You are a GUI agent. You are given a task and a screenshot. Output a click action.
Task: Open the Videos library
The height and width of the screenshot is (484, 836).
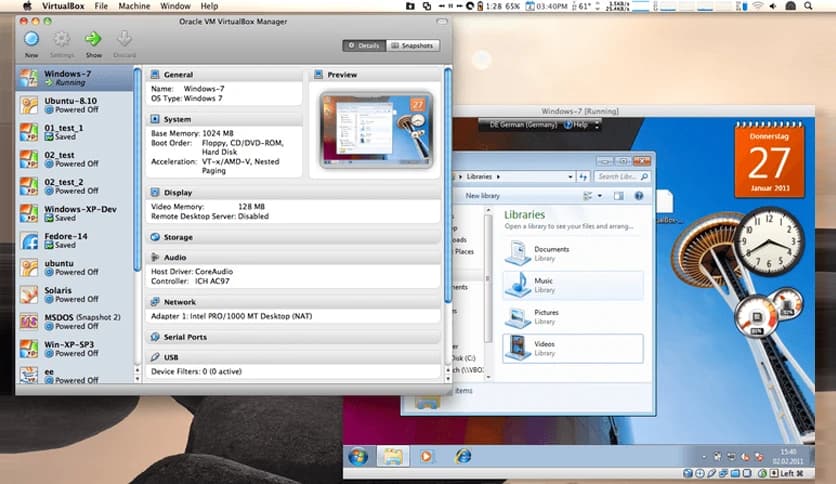pyautogui.click(x=573, y=348)
